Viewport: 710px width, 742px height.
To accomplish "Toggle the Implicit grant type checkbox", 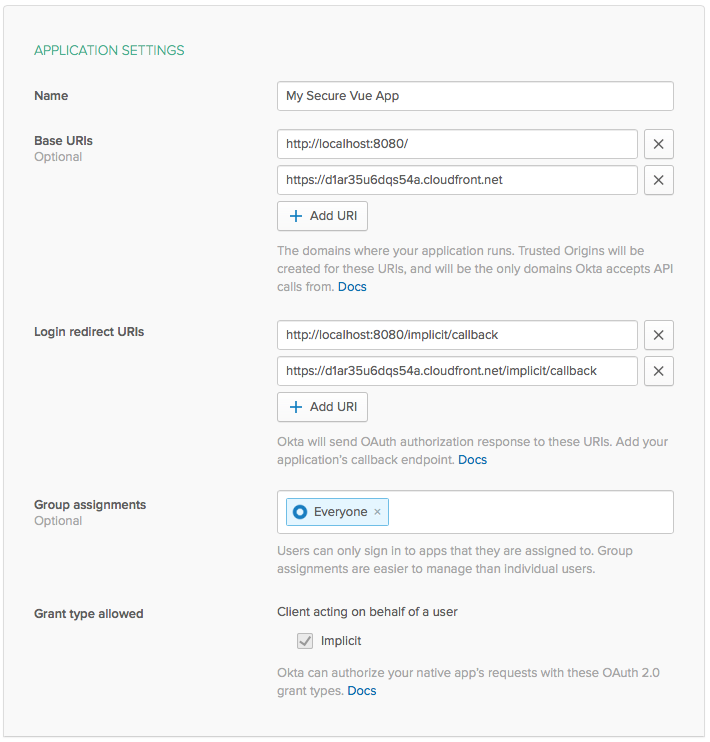I will [x=306, y=641].
